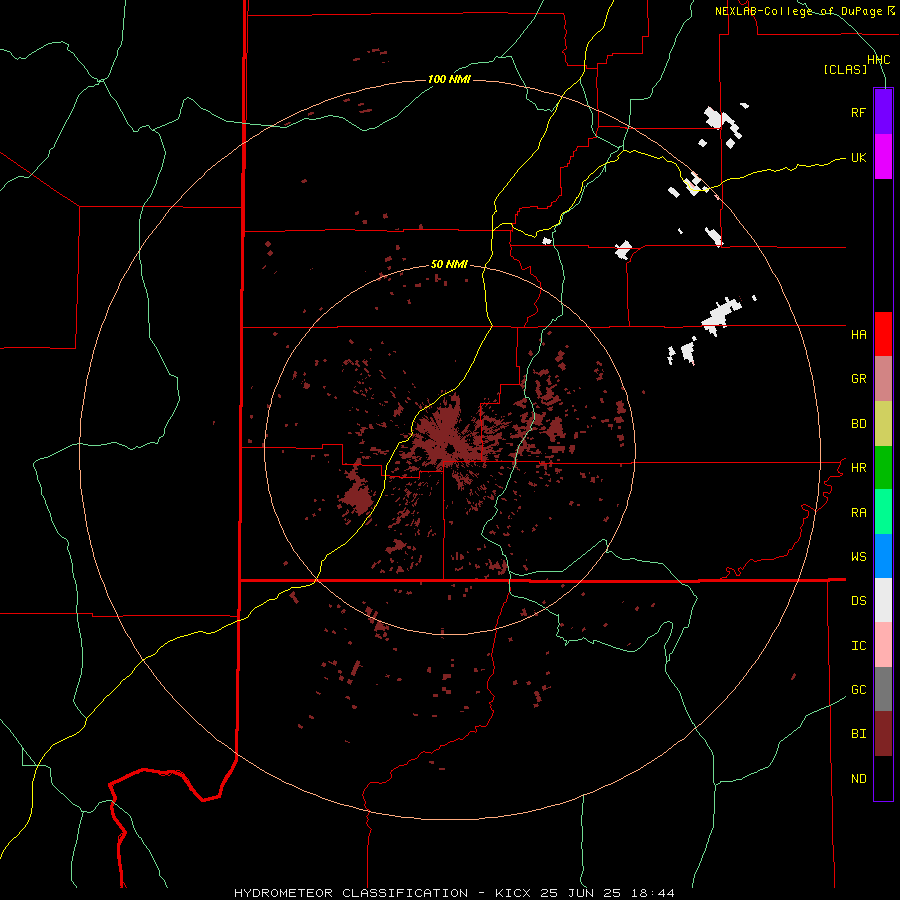Click the "HR" legend label
The width and height of the screenshot is (900, 900).
(858, 468)
